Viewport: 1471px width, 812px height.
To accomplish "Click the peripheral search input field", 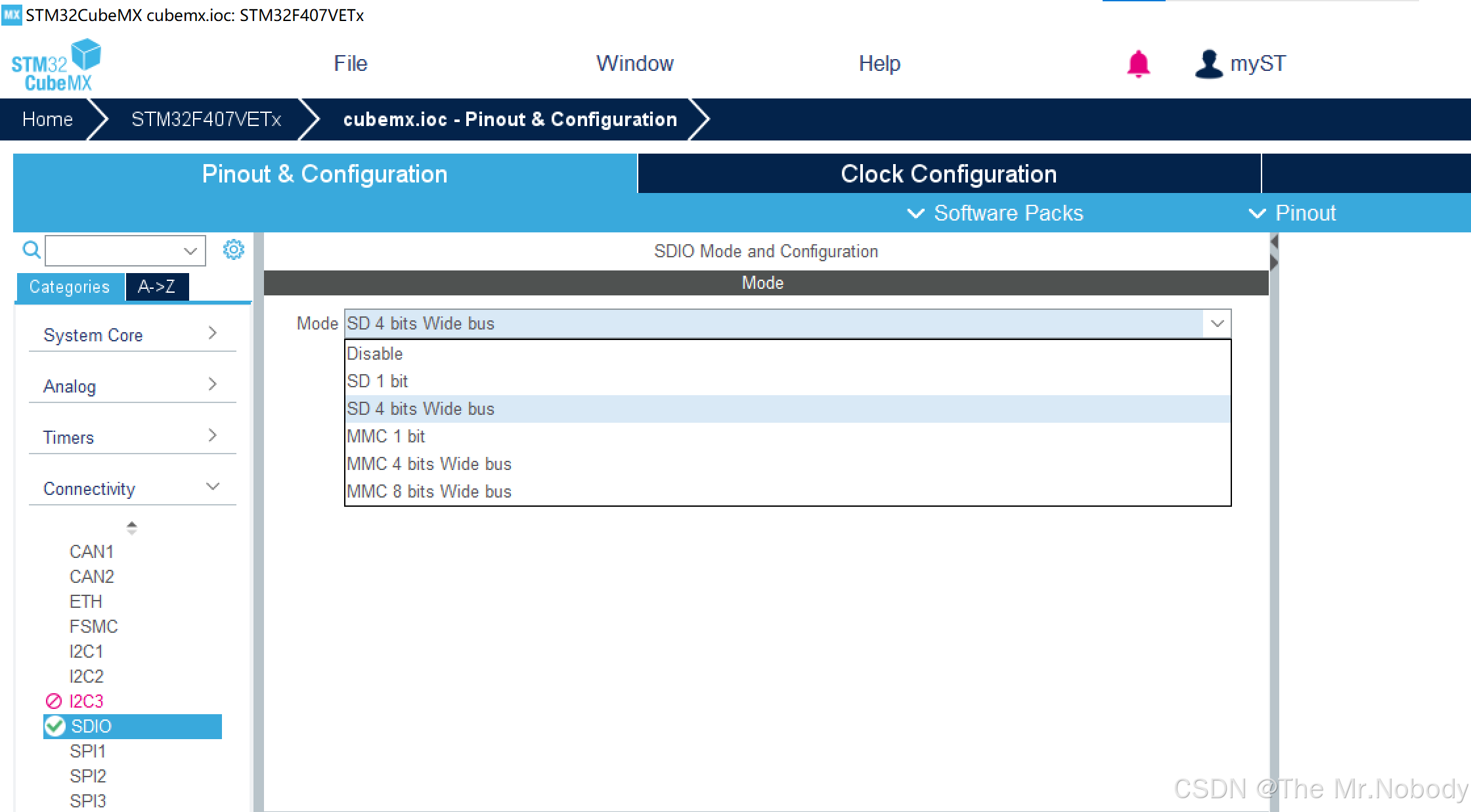I will (x=115, y=251).
